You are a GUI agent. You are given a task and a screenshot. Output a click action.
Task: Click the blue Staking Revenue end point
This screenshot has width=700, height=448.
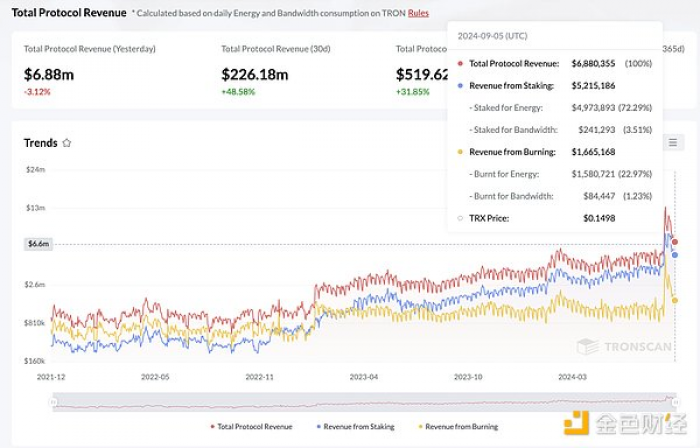click(675, 255)
